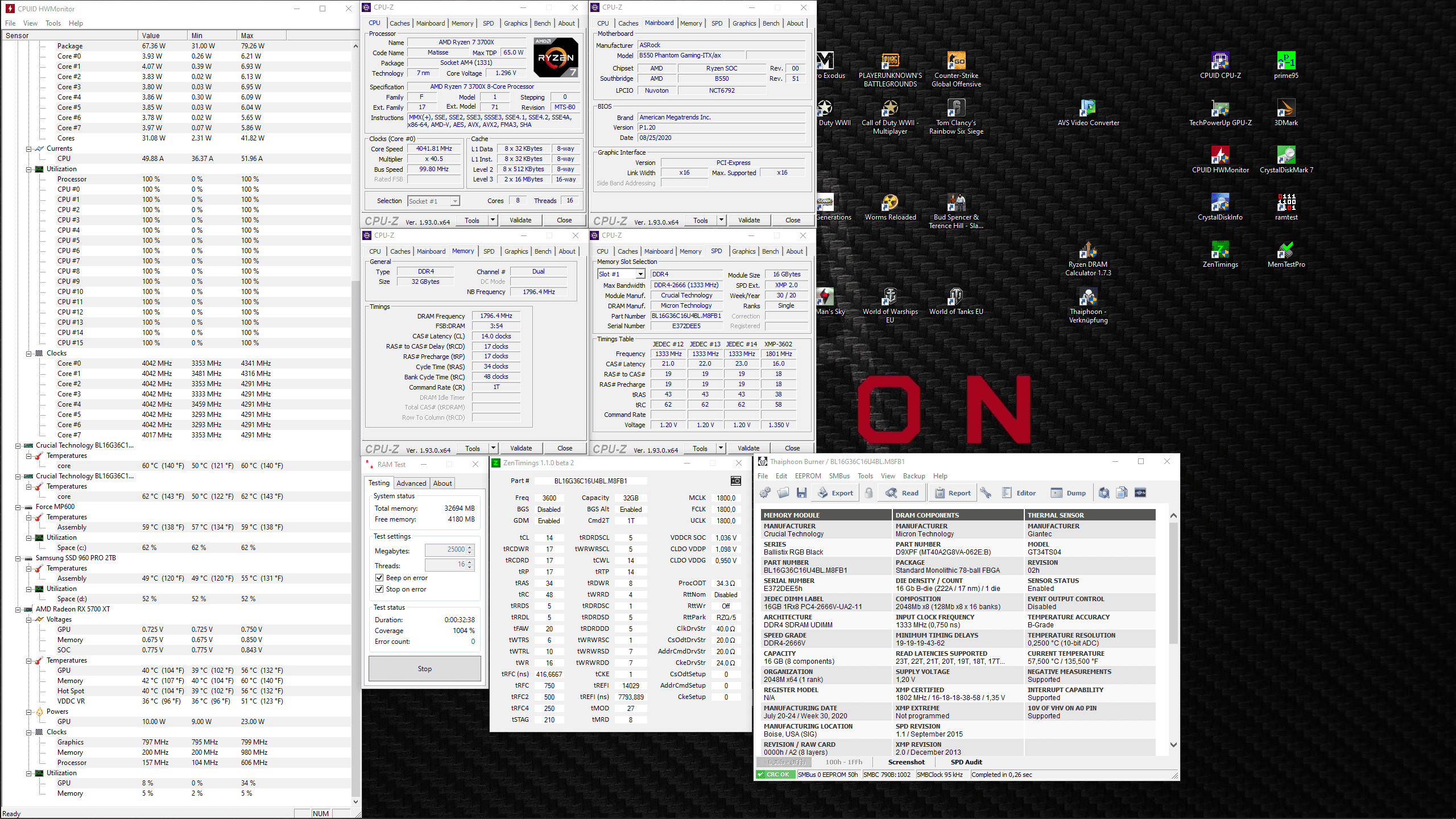Image resolution: width=1456 pixels, height=819 pixels.
Task: Toggle the Beep on error checkbox
Action: (379, 577)
